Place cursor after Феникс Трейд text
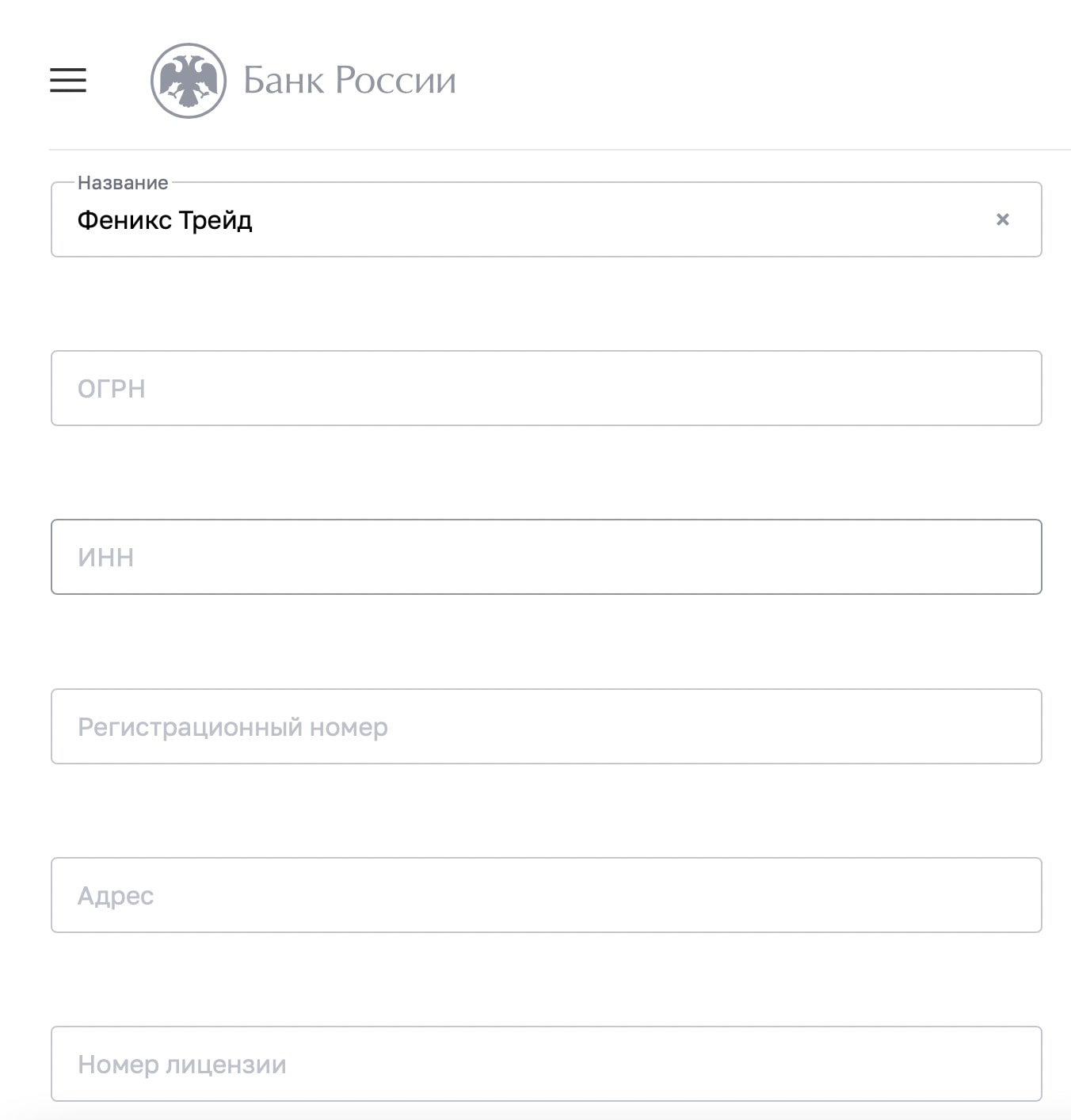 pyautogui.click(x=256, y=220)
